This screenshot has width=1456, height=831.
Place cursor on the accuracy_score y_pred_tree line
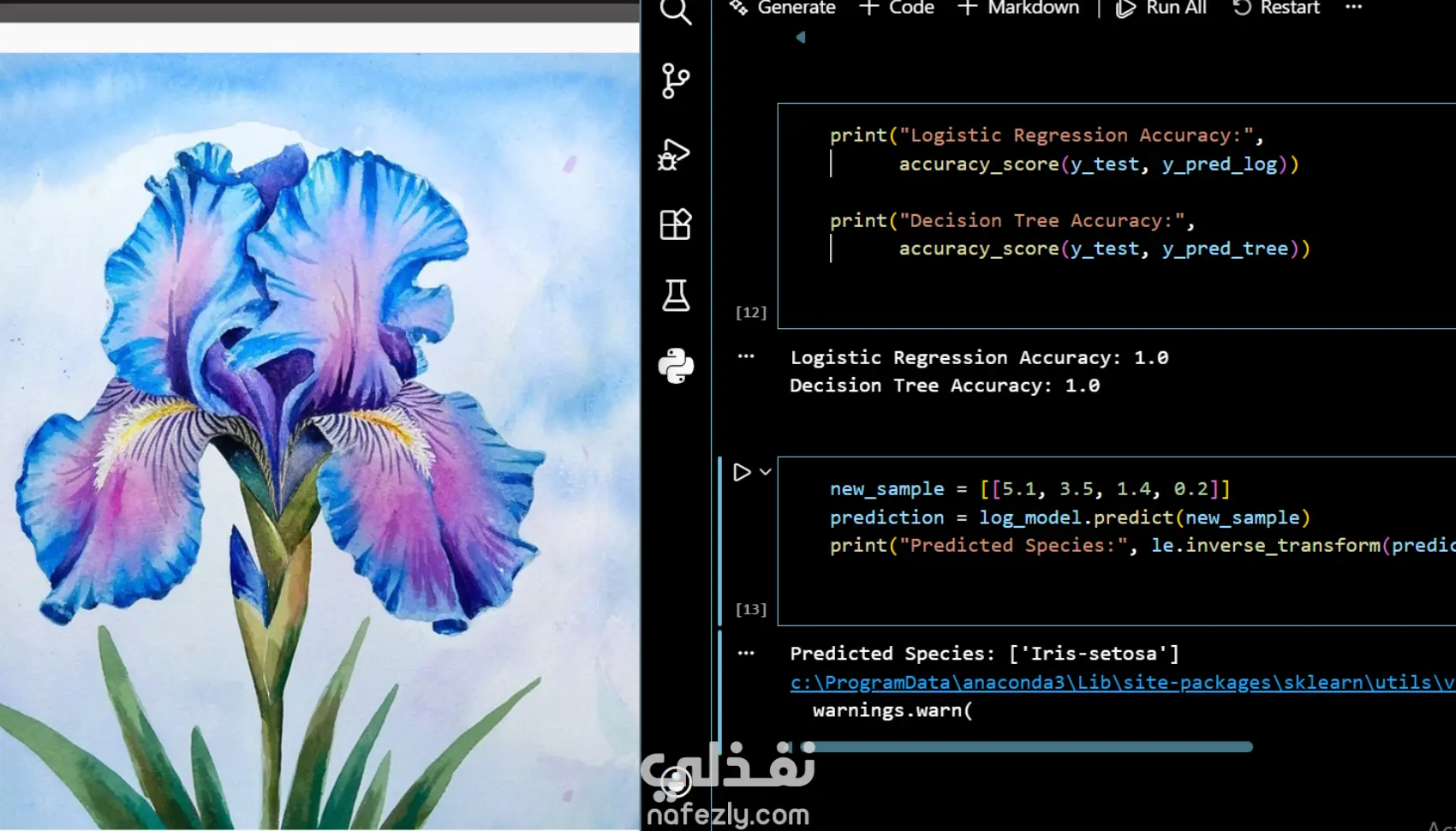click(1104, 248)
